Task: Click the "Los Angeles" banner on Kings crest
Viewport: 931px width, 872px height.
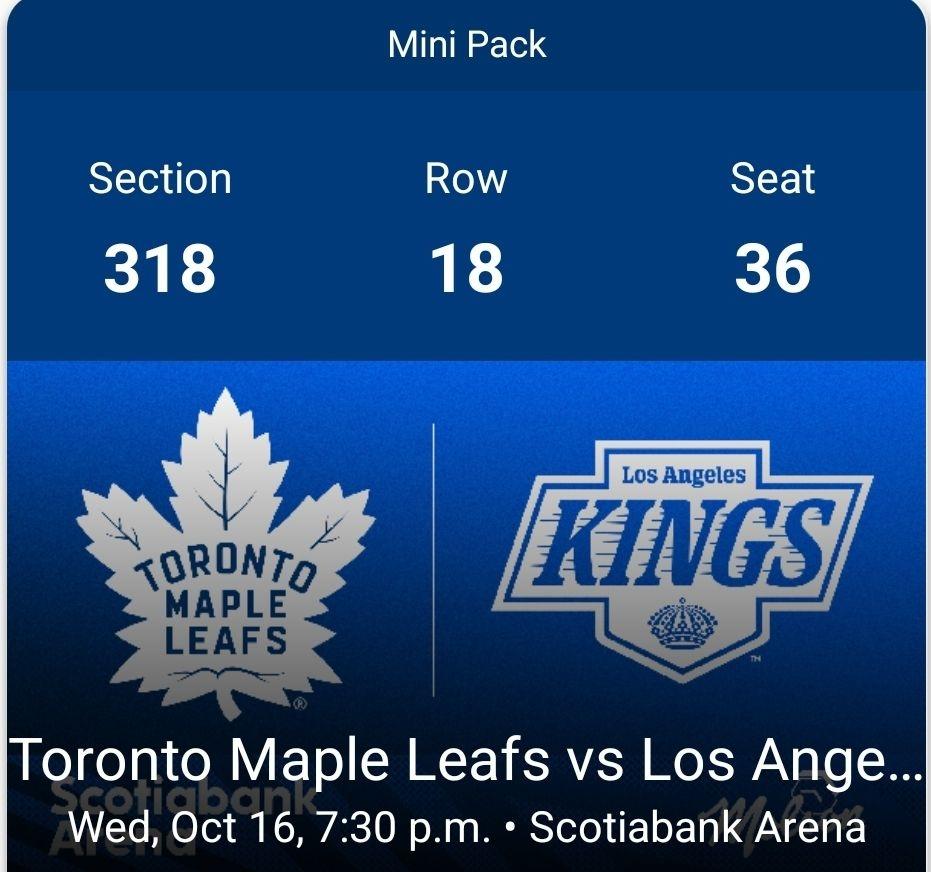Action: click(683, 475)
